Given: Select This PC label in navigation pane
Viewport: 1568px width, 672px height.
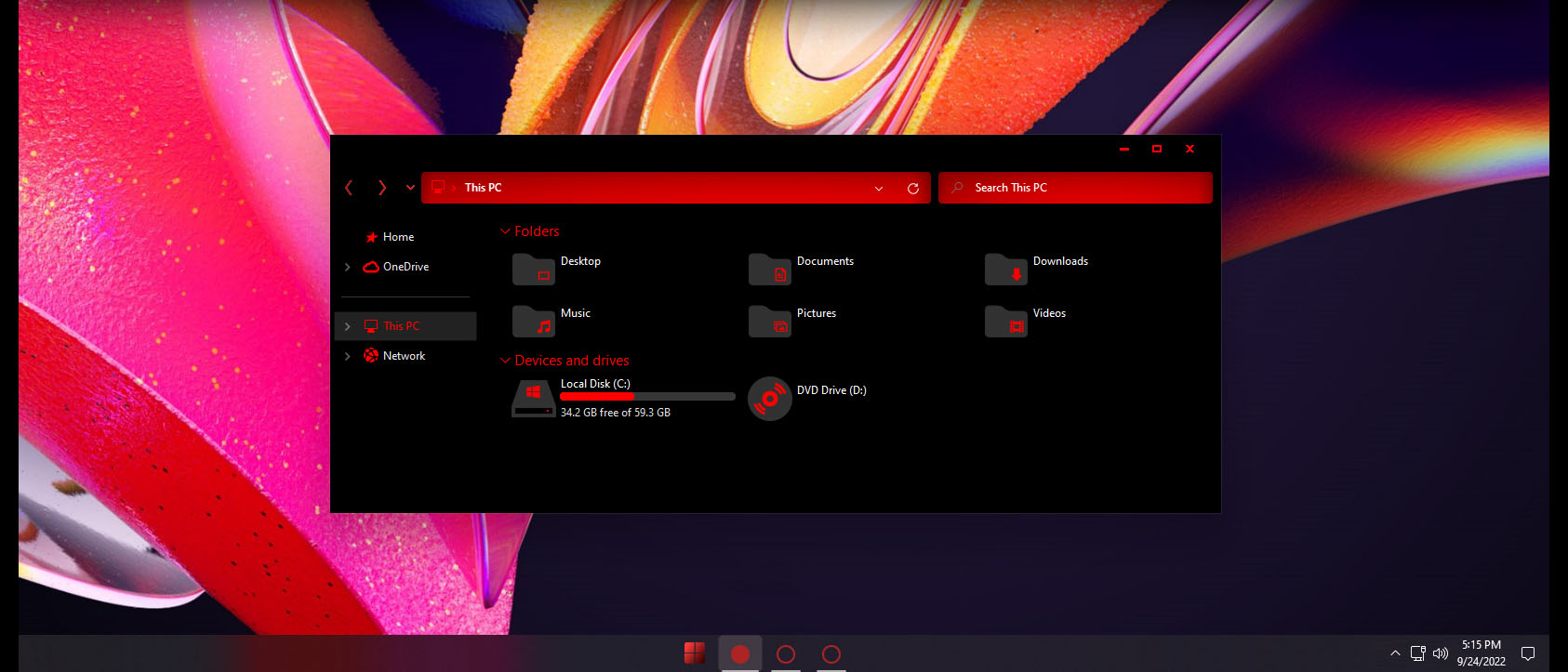Looking at the screenshot, I should (401, 326).
